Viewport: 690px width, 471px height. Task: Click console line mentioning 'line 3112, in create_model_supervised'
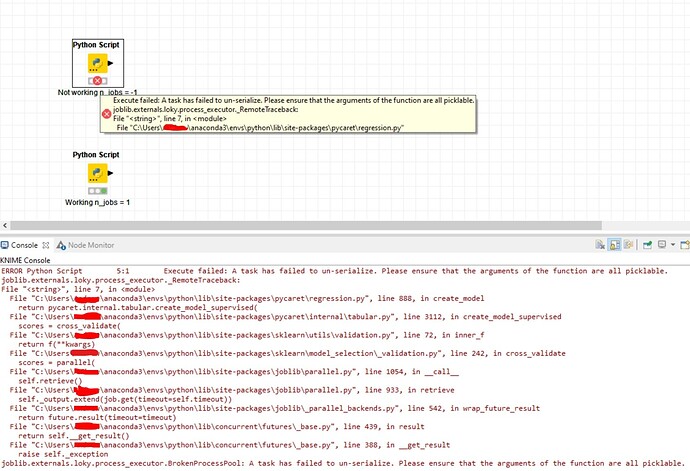point(285,317)
